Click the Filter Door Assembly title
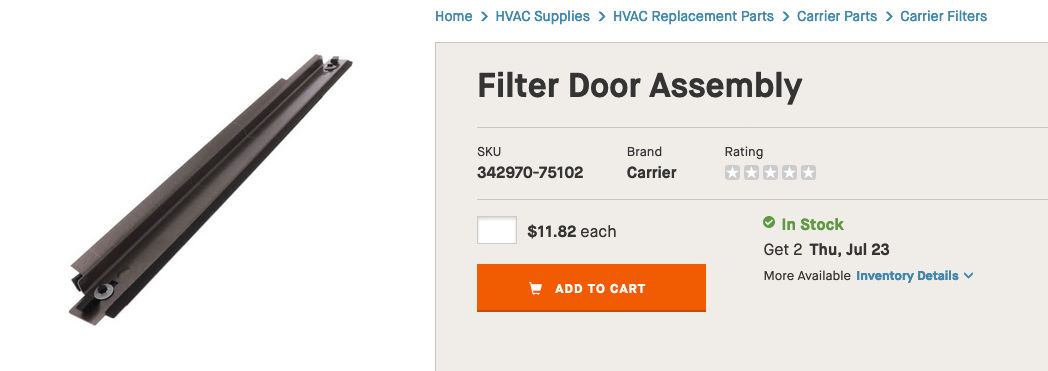The image size is (1048, 371). pyautogui.click(x=639, y=86)
